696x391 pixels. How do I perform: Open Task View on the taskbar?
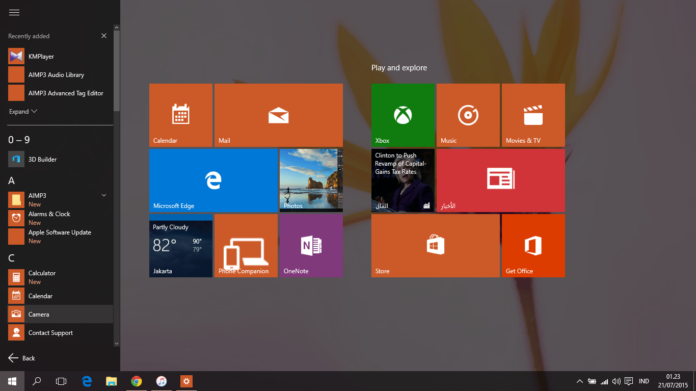[61, 381]
